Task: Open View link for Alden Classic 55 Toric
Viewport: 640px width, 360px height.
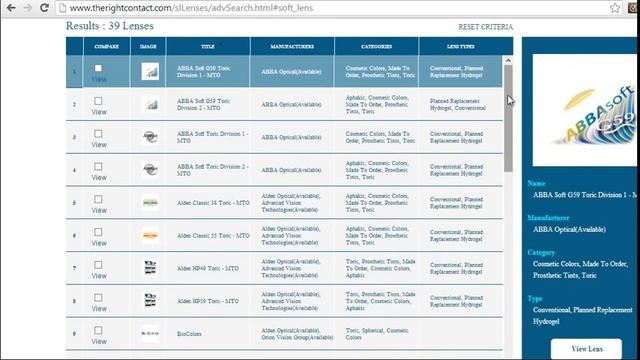Action: (x=99, y=243)
